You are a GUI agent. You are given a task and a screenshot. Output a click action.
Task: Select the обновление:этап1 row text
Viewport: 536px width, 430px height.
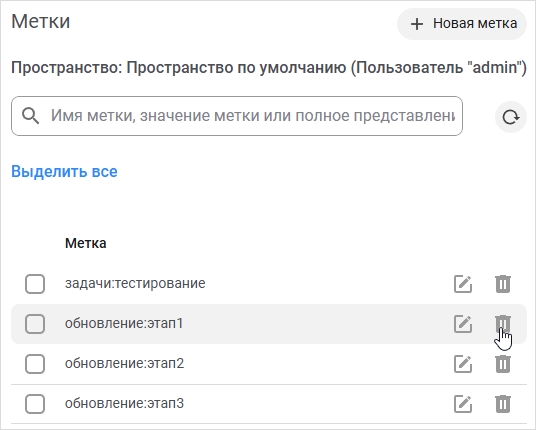[124, 323]
